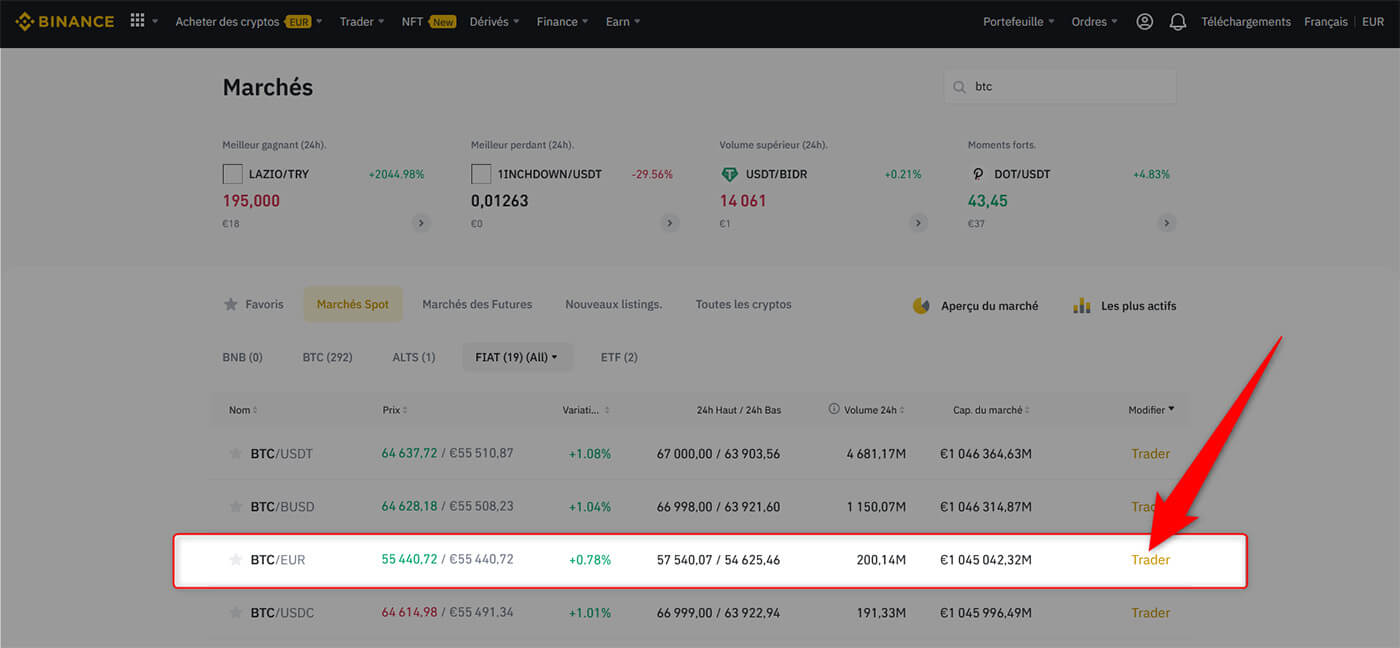Open Aperçu du marché link

(990, 306)
